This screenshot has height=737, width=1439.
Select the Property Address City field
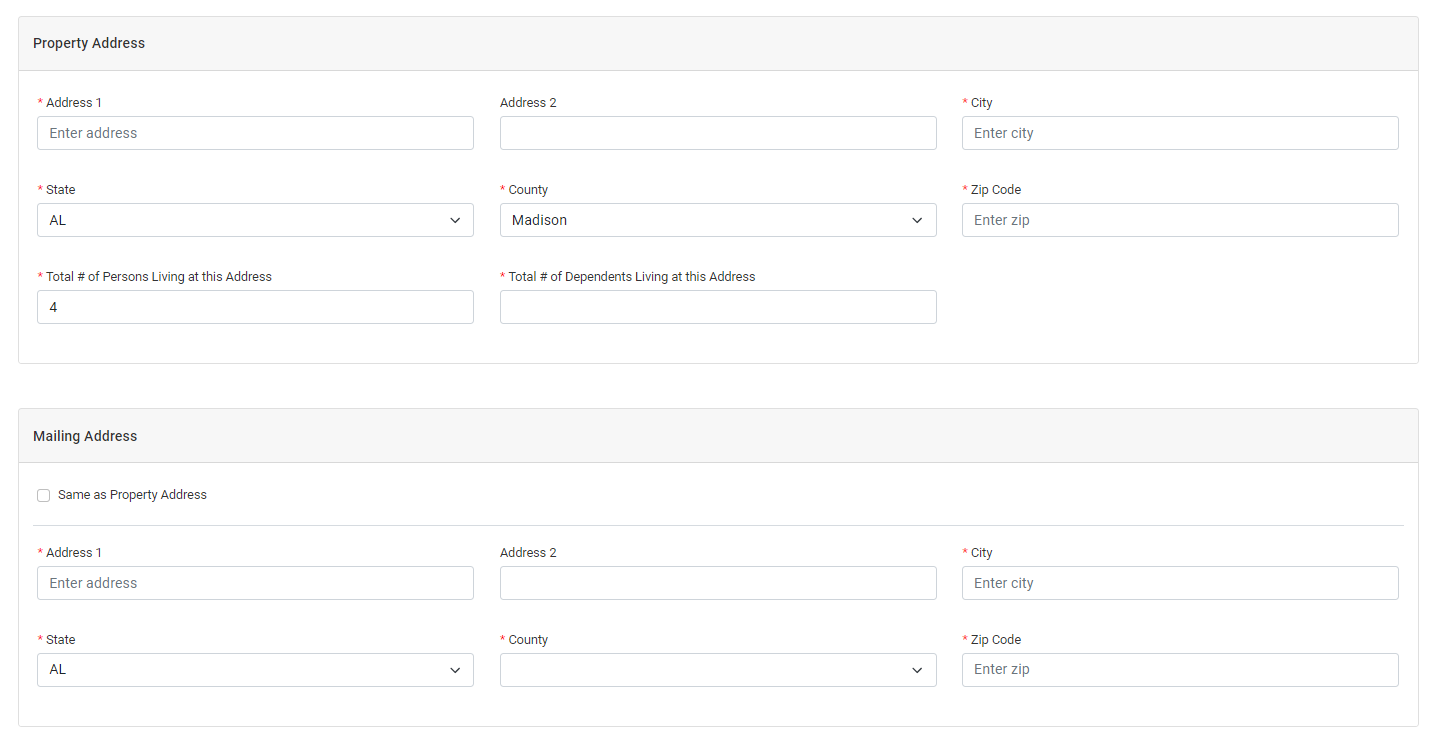point(1180,133)
